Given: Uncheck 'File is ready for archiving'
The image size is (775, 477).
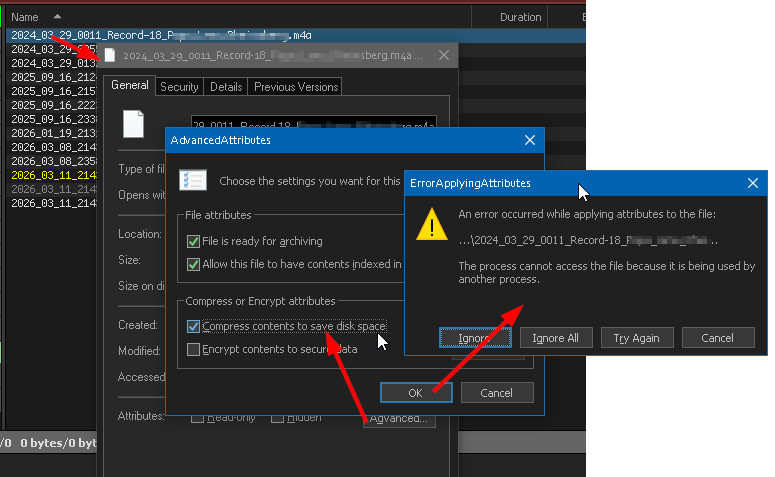Looking at the screenshot, I should click(193, 241).
